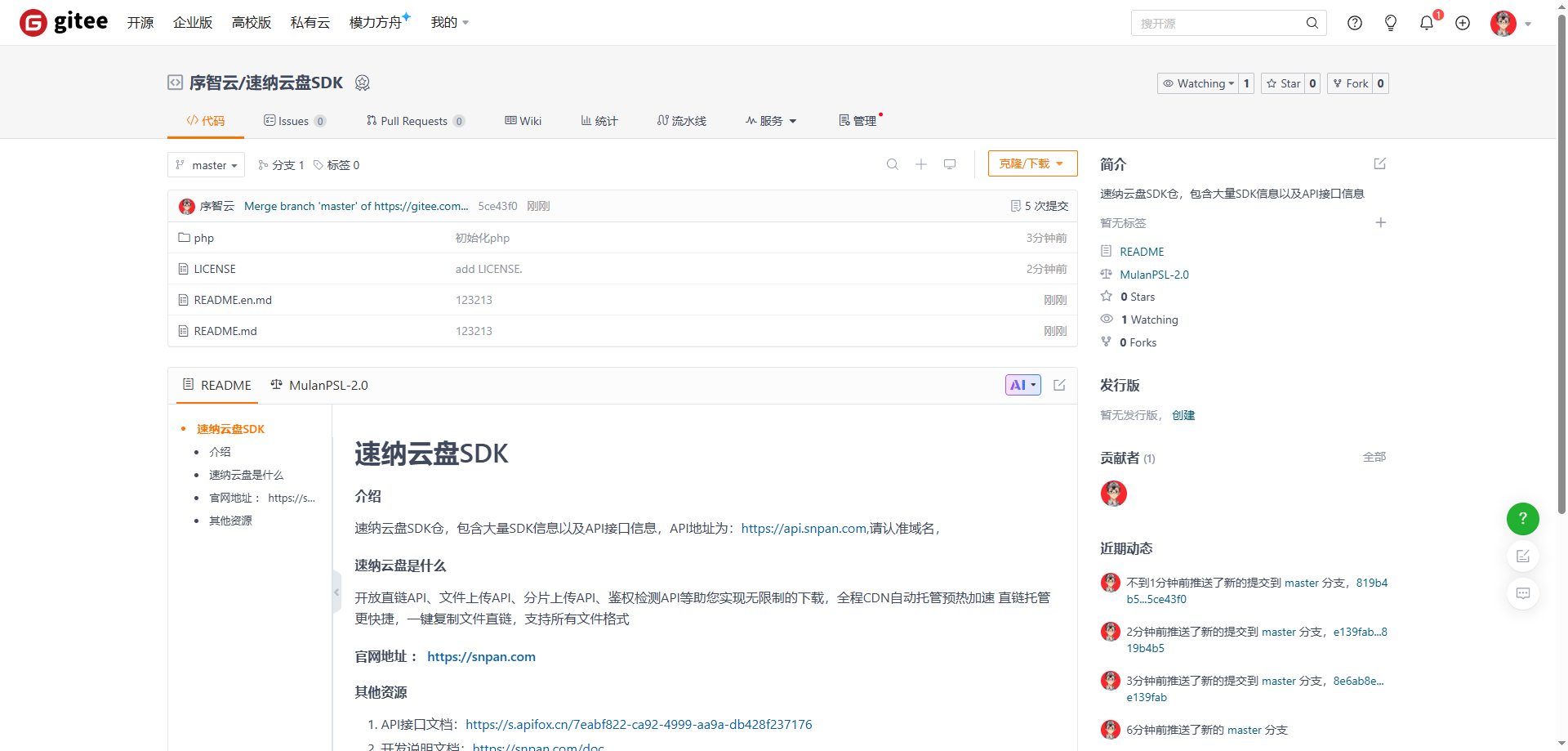Open the repository settings gear beside the repo name
The height and width of the screenshot is (751, 1568).
(x=363, y=83)
